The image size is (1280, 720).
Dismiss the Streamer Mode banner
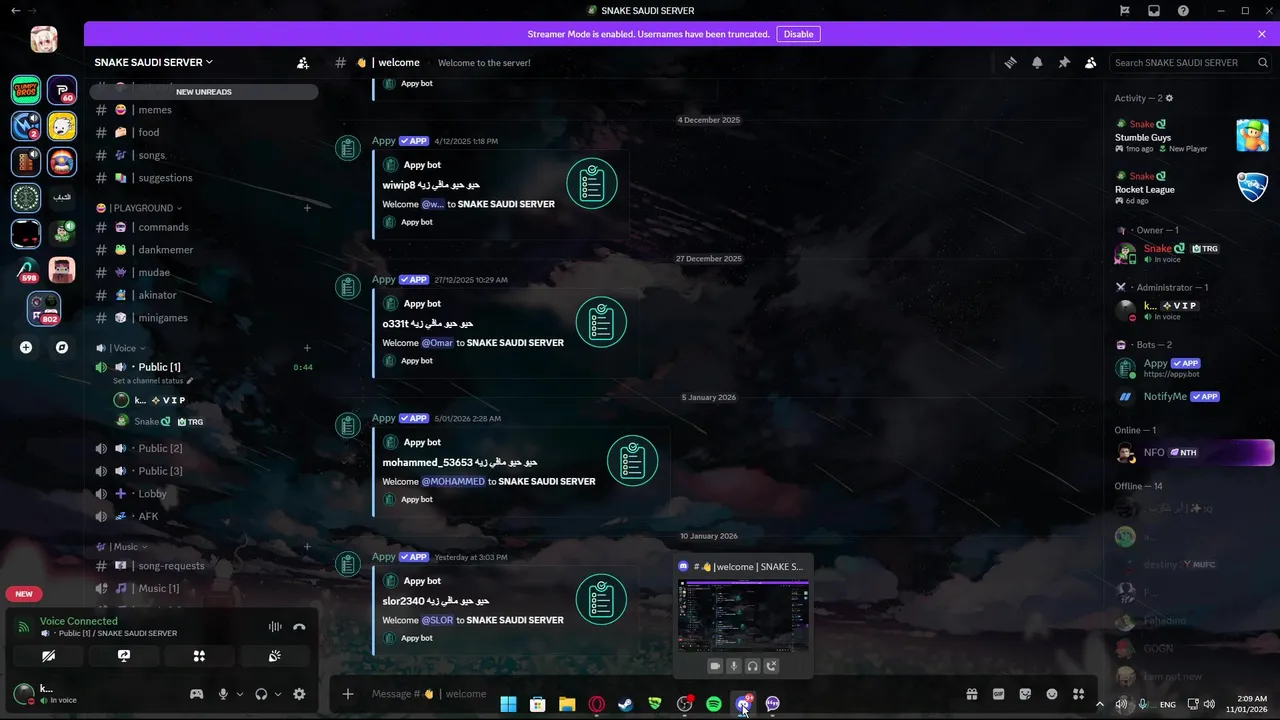[x=1262, y=34]
